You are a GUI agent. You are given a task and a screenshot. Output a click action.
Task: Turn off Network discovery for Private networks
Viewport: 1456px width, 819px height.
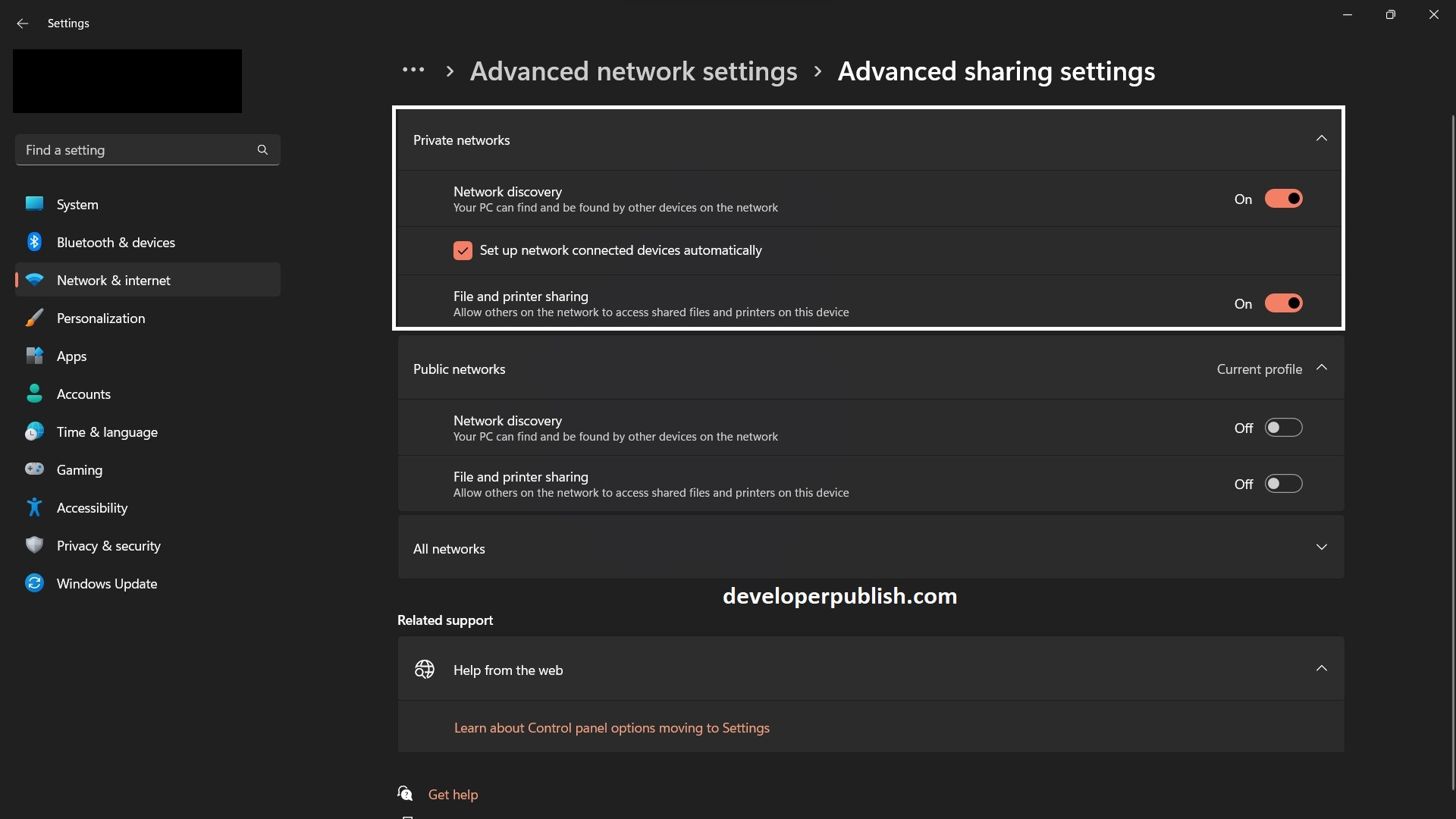point(1283,198)
